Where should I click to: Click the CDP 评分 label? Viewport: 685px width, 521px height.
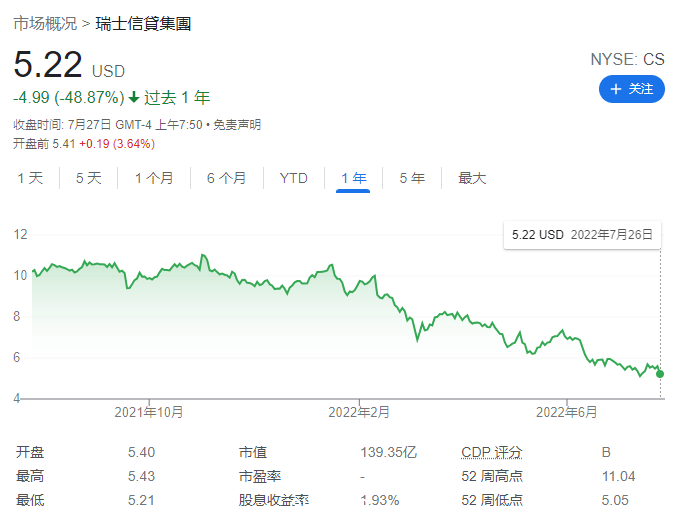[x=492, y=452]
